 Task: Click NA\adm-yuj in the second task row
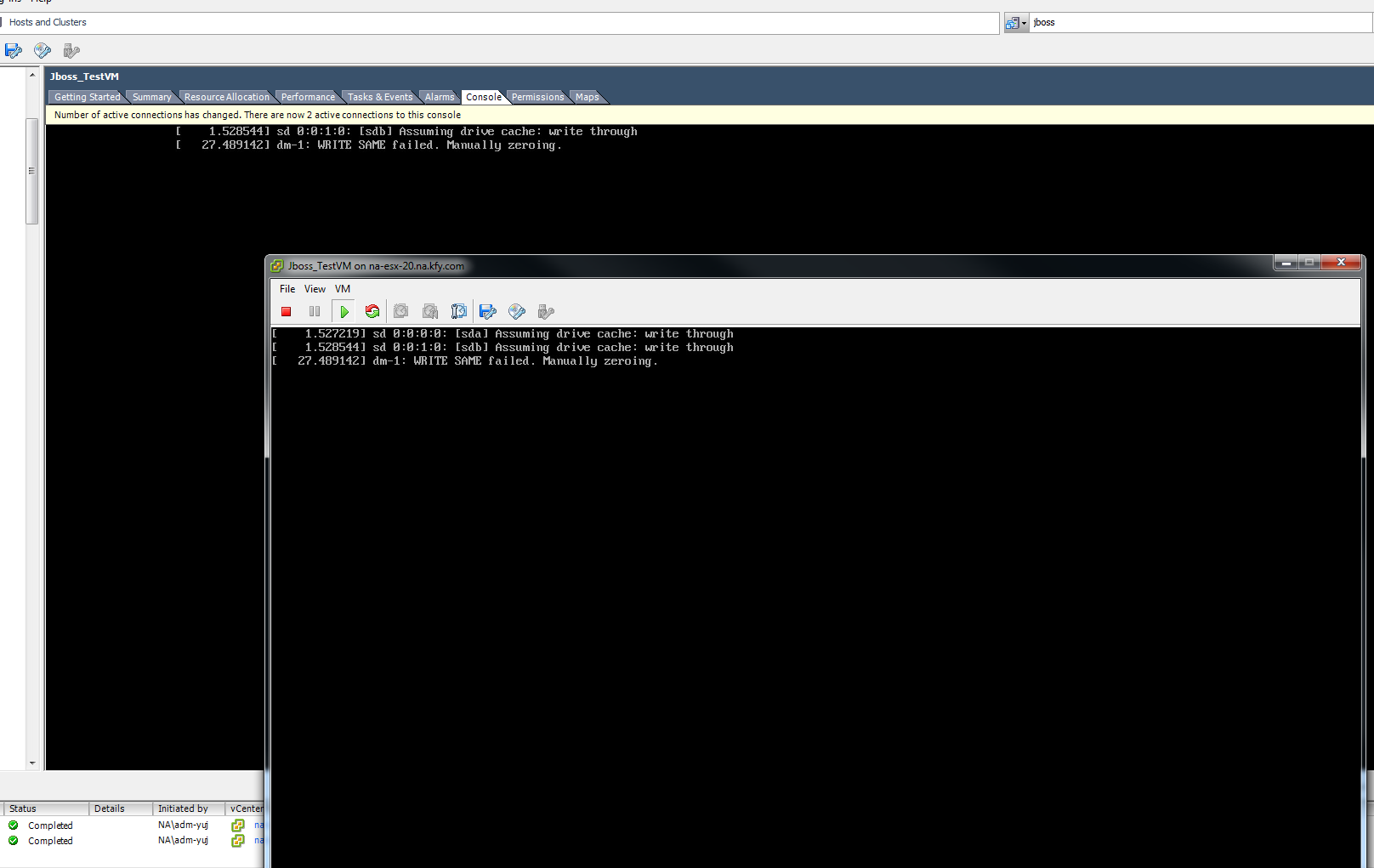183,841
